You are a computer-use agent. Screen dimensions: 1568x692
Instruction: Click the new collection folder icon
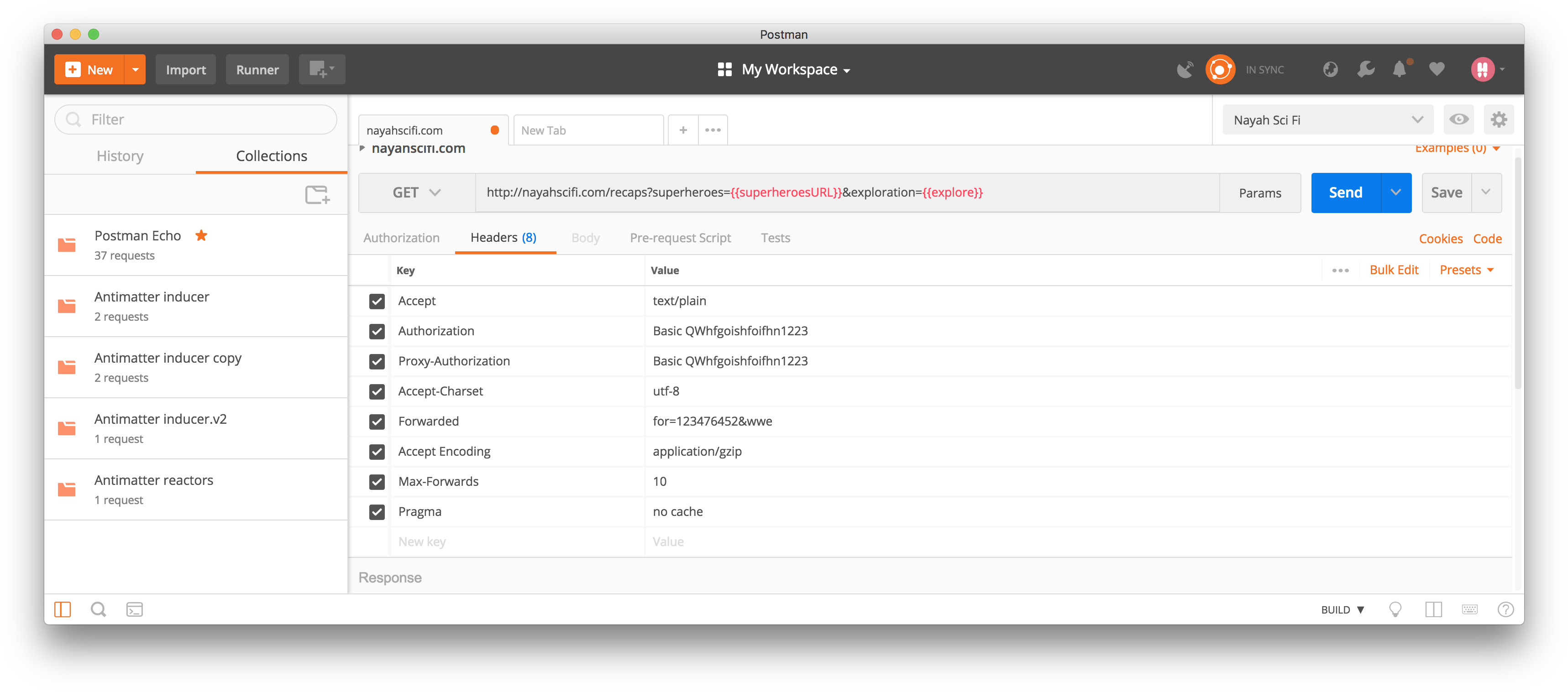coord(317,195)
